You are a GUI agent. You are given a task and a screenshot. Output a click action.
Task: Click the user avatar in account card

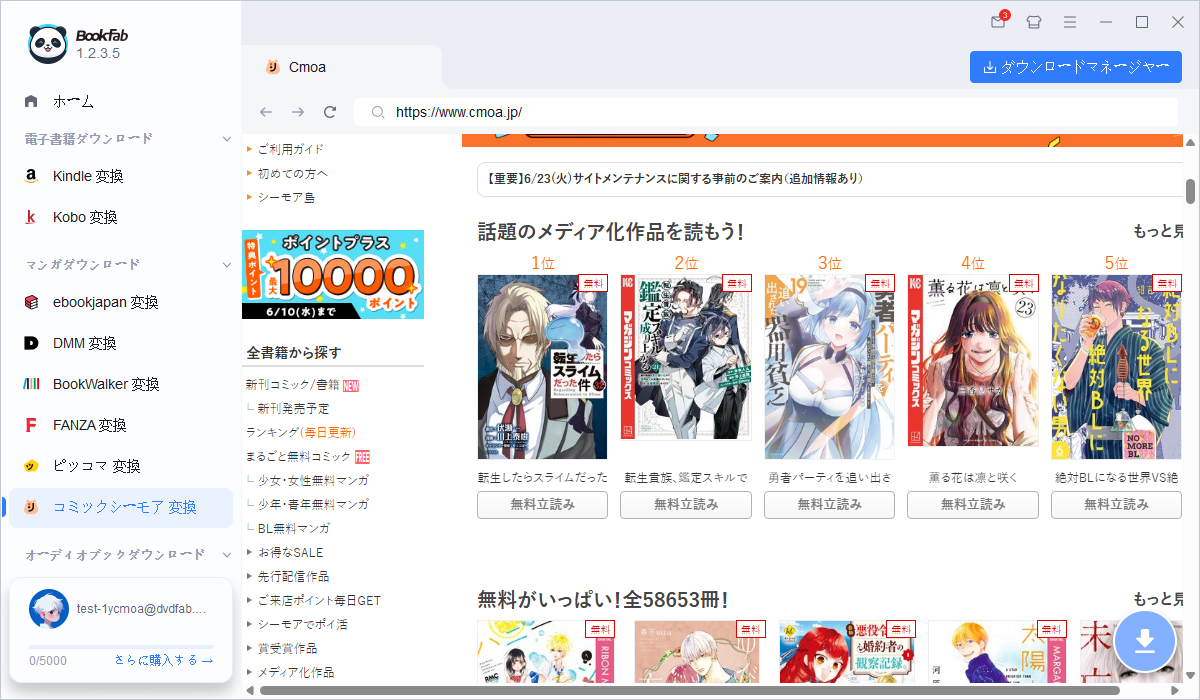coord(48,608)
